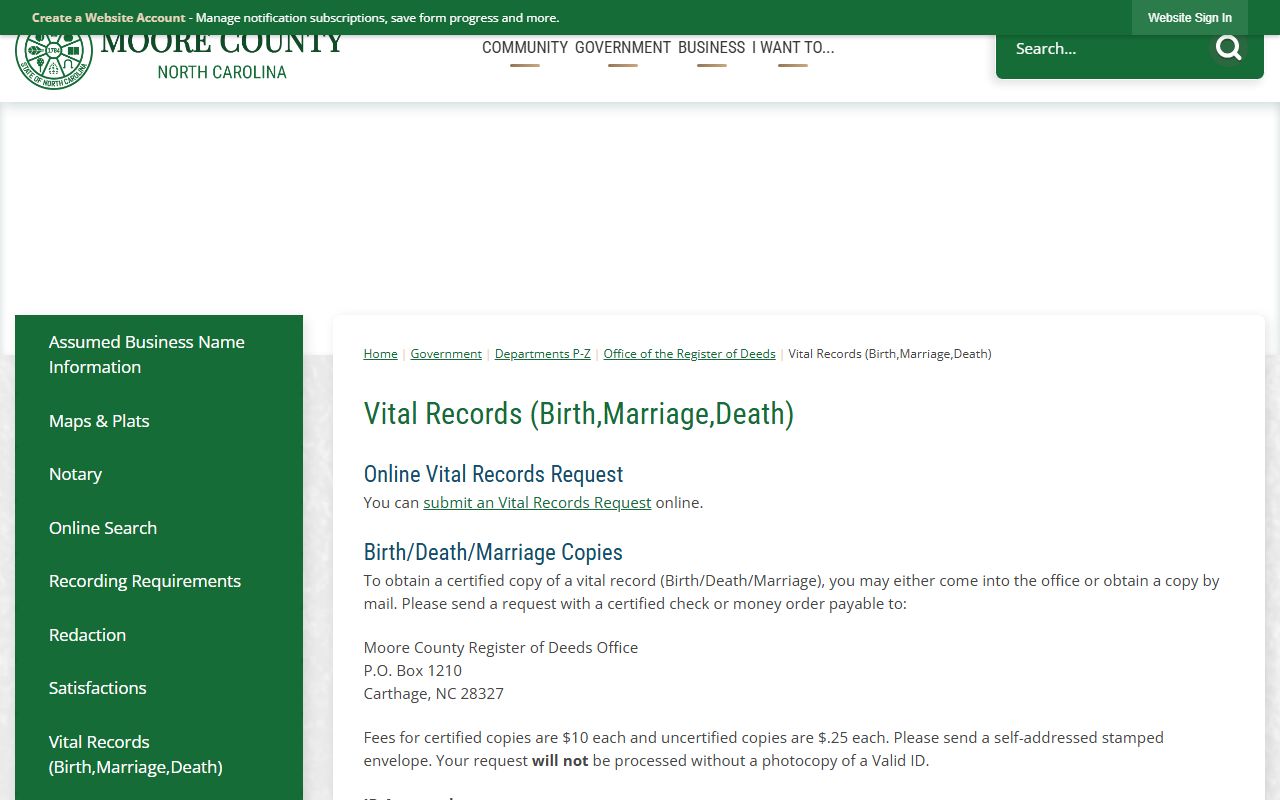The image size is (1280, 800).
Task: Click Moore County Register of Deeds Office text
Action: (x=501, y=647)
